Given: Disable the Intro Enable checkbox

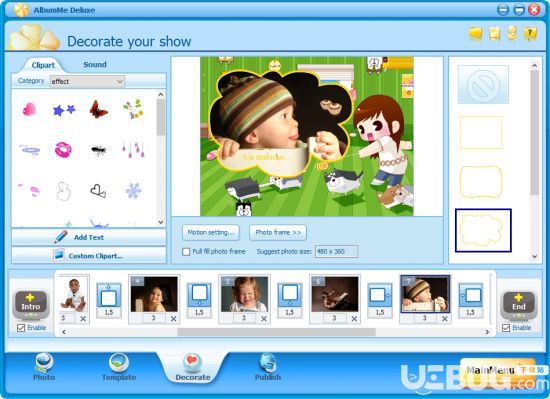Looking at the screenshot, I should click(x=21, y=328).
